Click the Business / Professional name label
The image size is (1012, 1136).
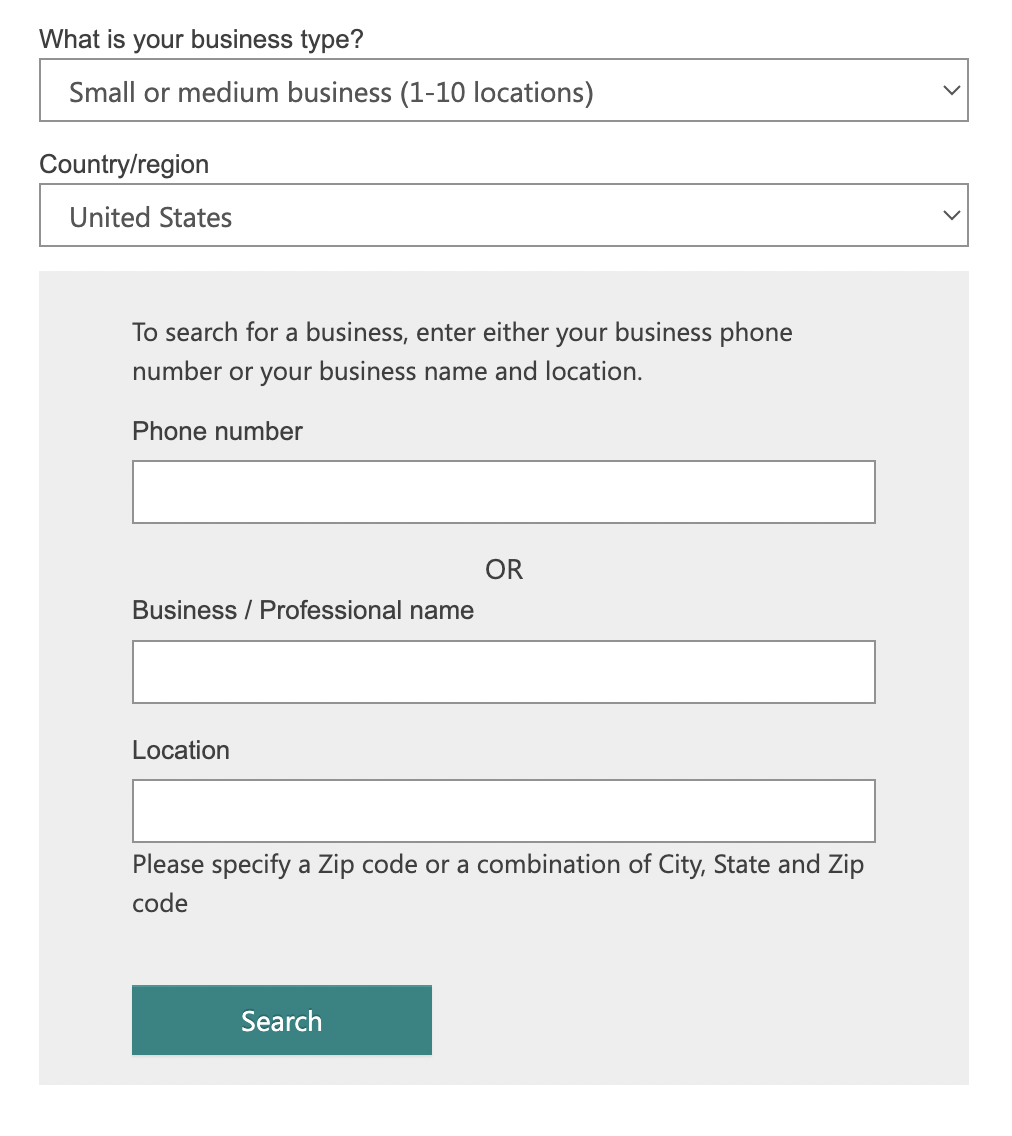point(302,610)
